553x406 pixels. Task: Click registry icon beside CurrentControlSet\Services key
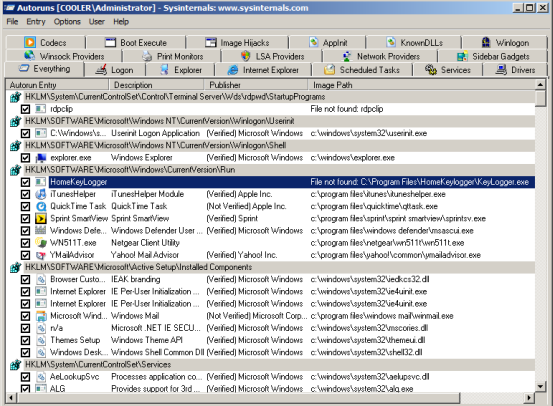16,364
